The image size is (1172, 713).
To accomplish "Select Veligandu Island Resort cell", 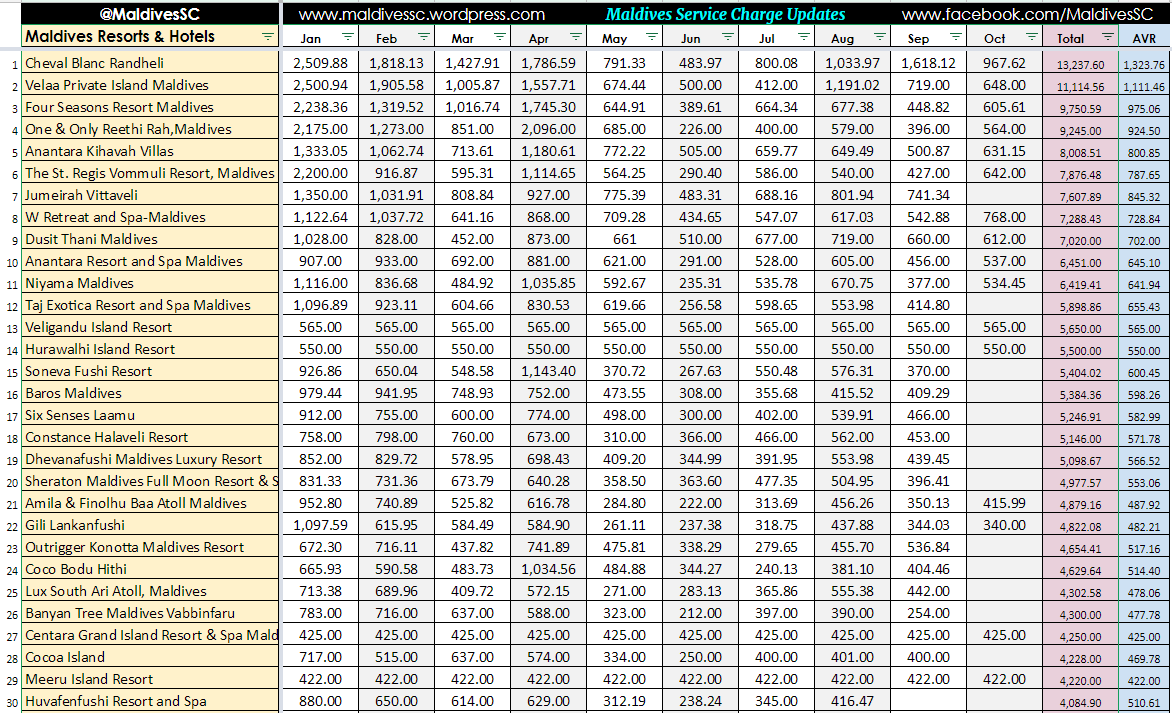I will coord(150,327).
